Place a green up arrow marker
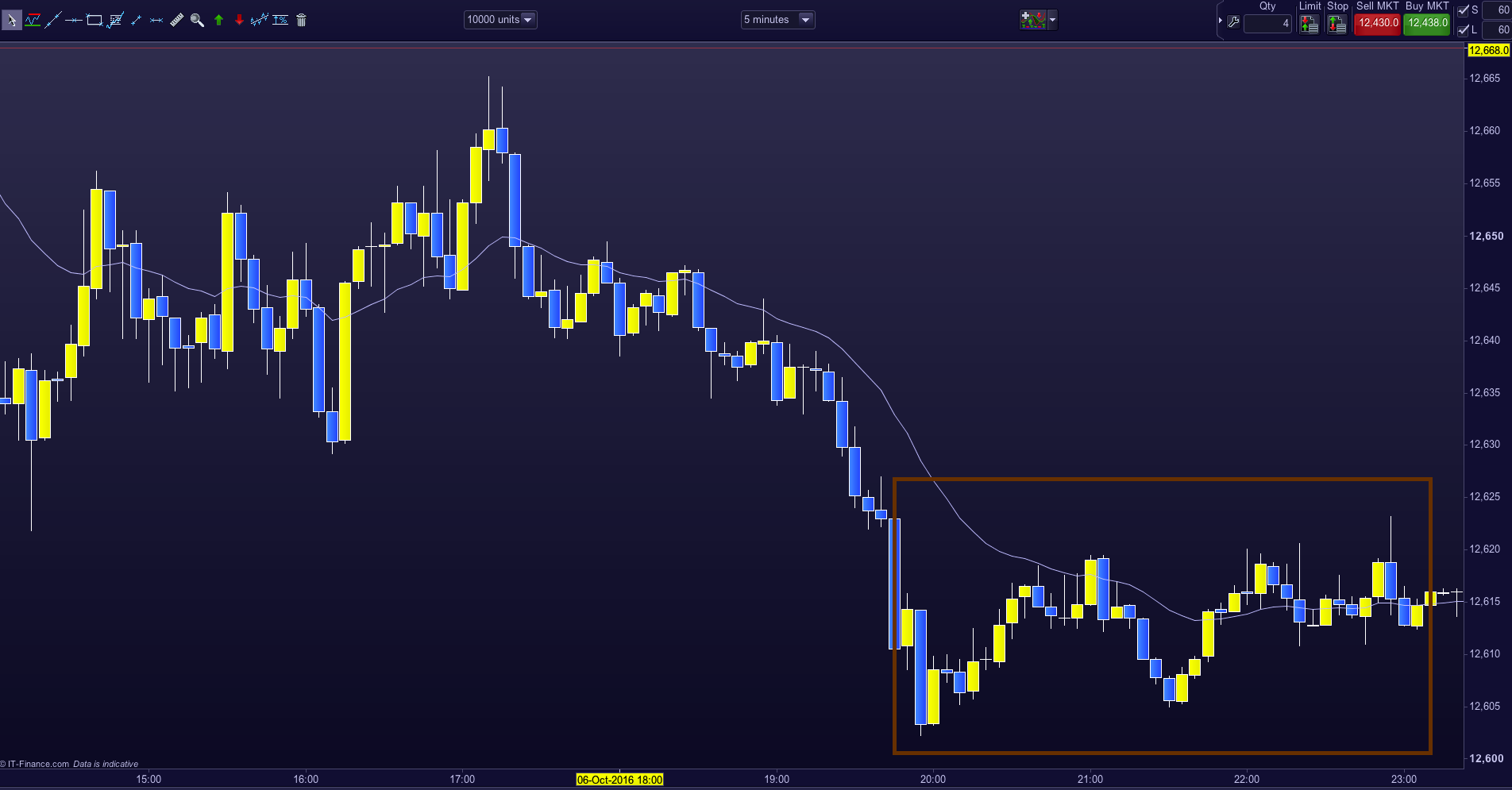Screen dimensions: 1512x790 coord(218,20)
